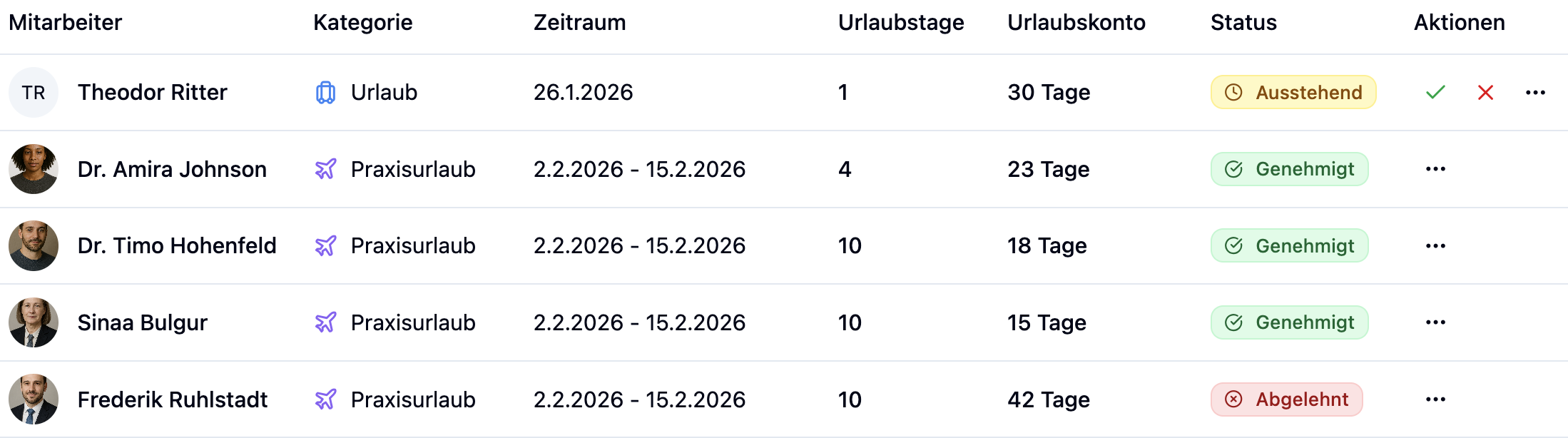Screen dimensions: 1568x438
Task: Reject Theodor Ritter's request with red X
Action: tap(1485, 93)
